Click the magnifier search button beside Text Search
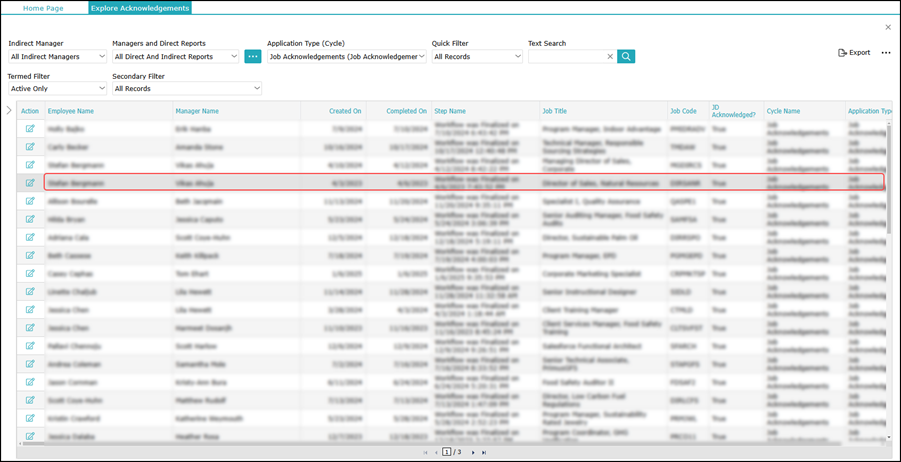This screenshot has height=462, width=901. [x=626, y=57]
